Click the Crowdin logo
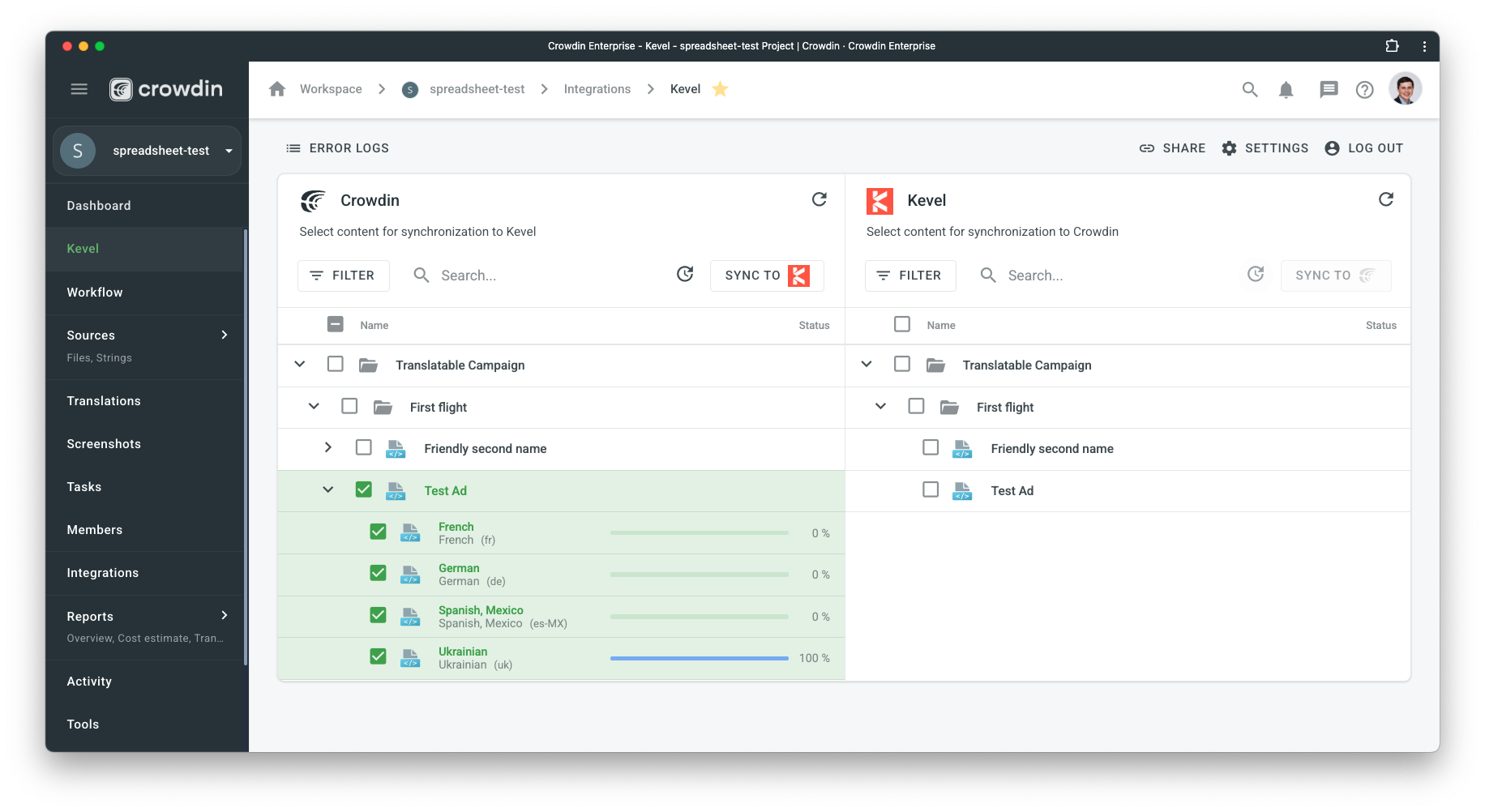This screenshot has width=1485, height=812. pyautogui.click(x=166, y=89)
